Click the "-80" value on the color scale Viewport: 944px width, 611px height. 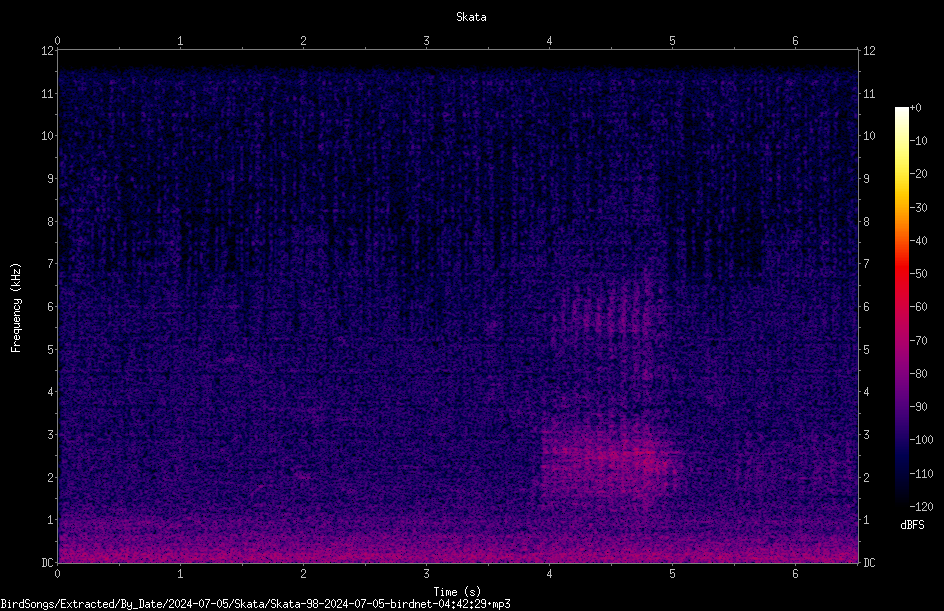(x=918, y=374)
